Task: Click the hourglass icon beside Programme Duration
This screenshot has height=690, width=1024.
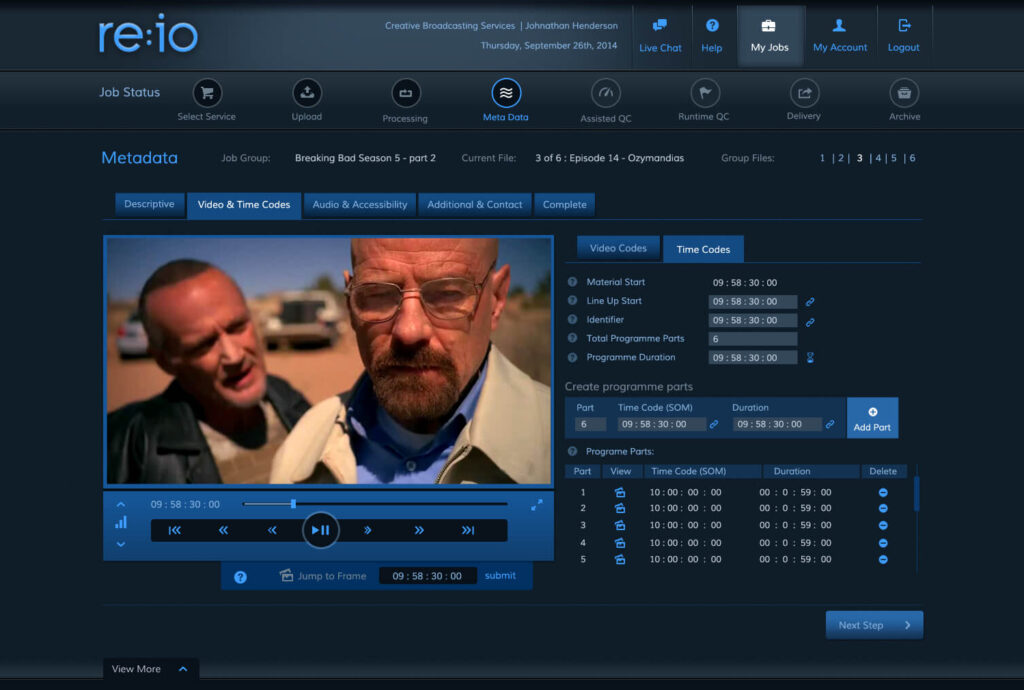Action: [x=810, y=358]
